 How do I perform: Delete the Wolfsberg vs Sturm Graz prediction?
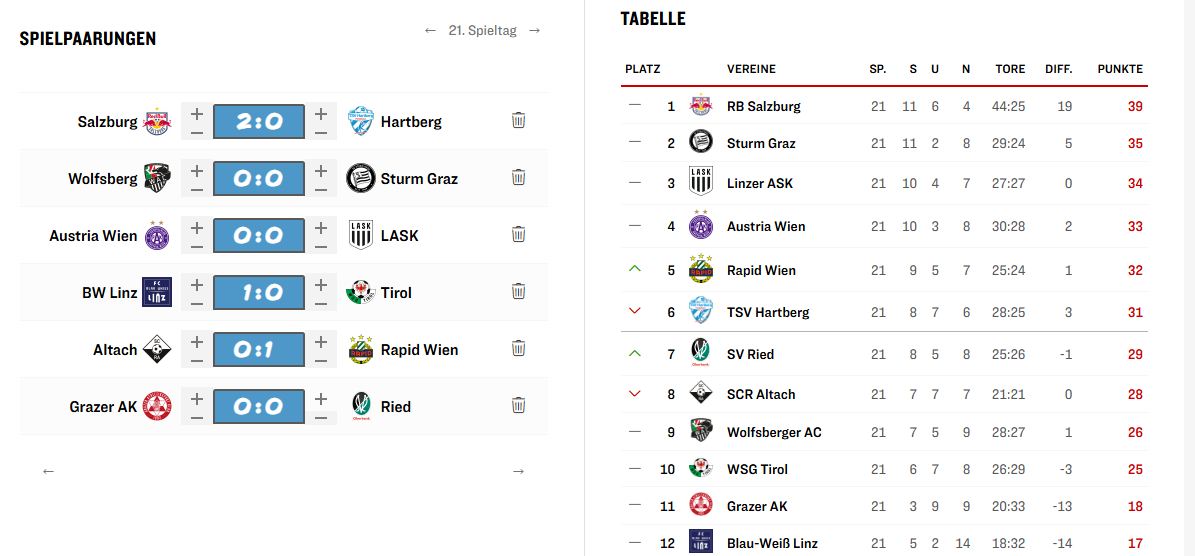coord(518,178)
